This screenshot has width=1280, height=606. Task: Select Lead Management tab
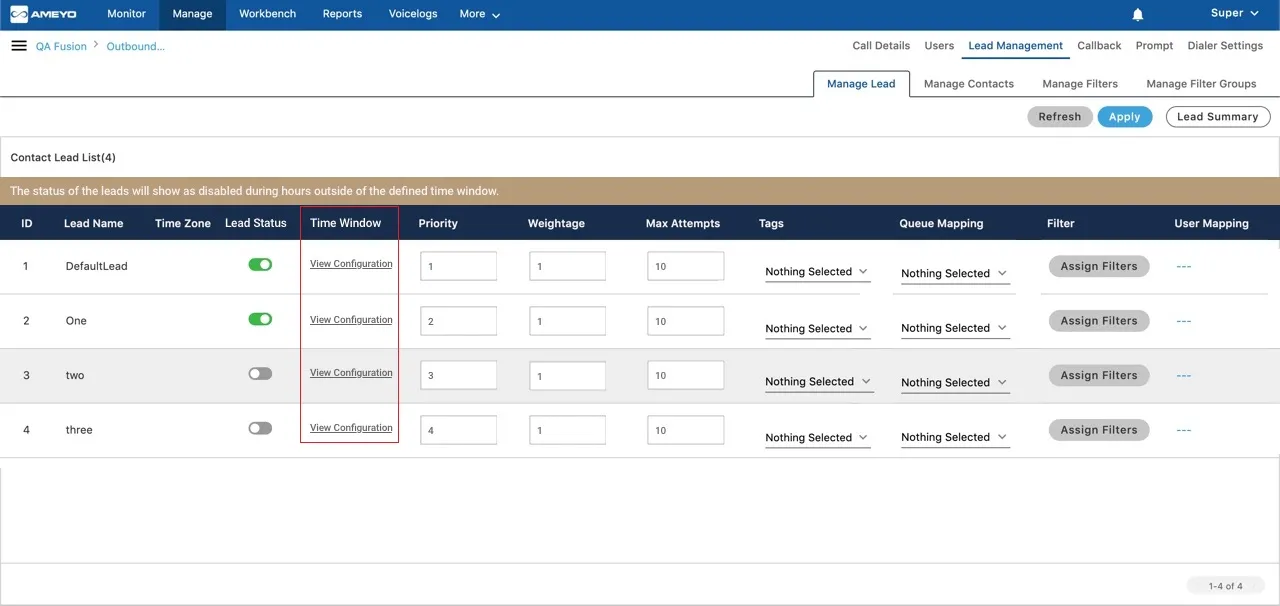pyautogui.click(x=1015, y=46)
